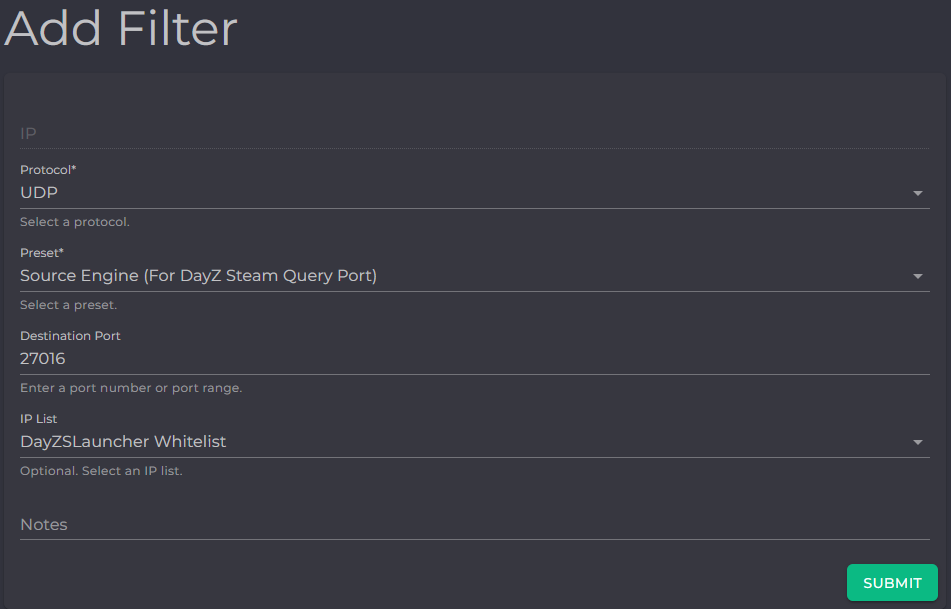Click the Destination Port label
This screenshot has height=609, width=951.
click(70, 335)
